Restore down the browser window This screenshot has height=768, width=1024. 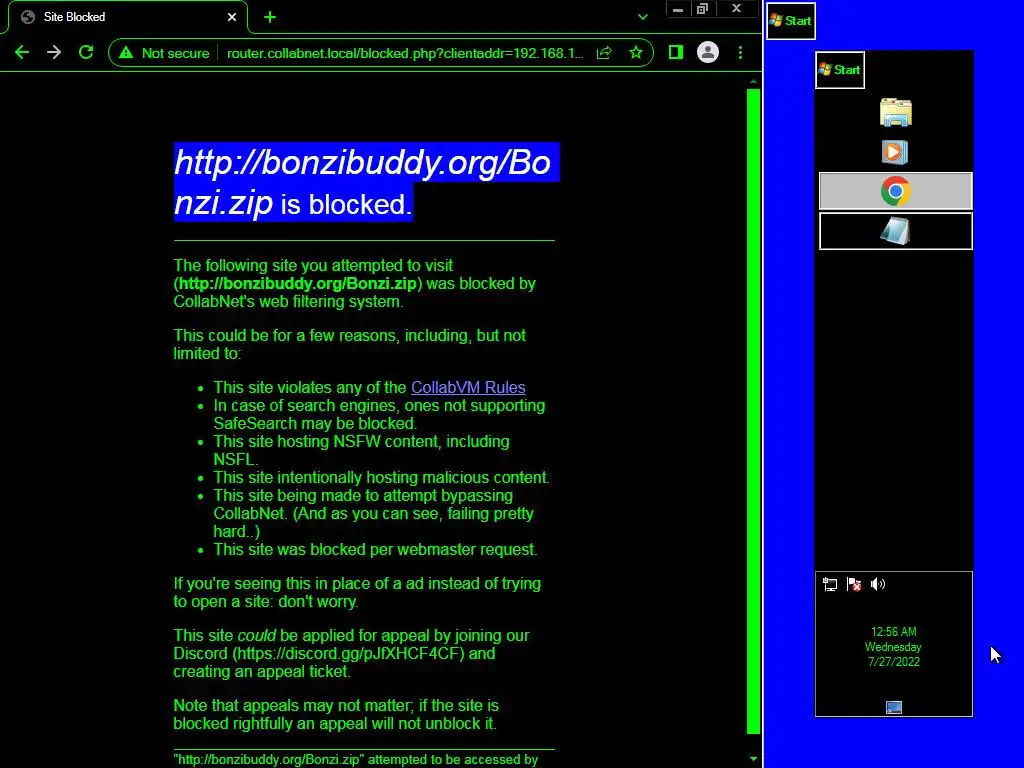[703, 9]
